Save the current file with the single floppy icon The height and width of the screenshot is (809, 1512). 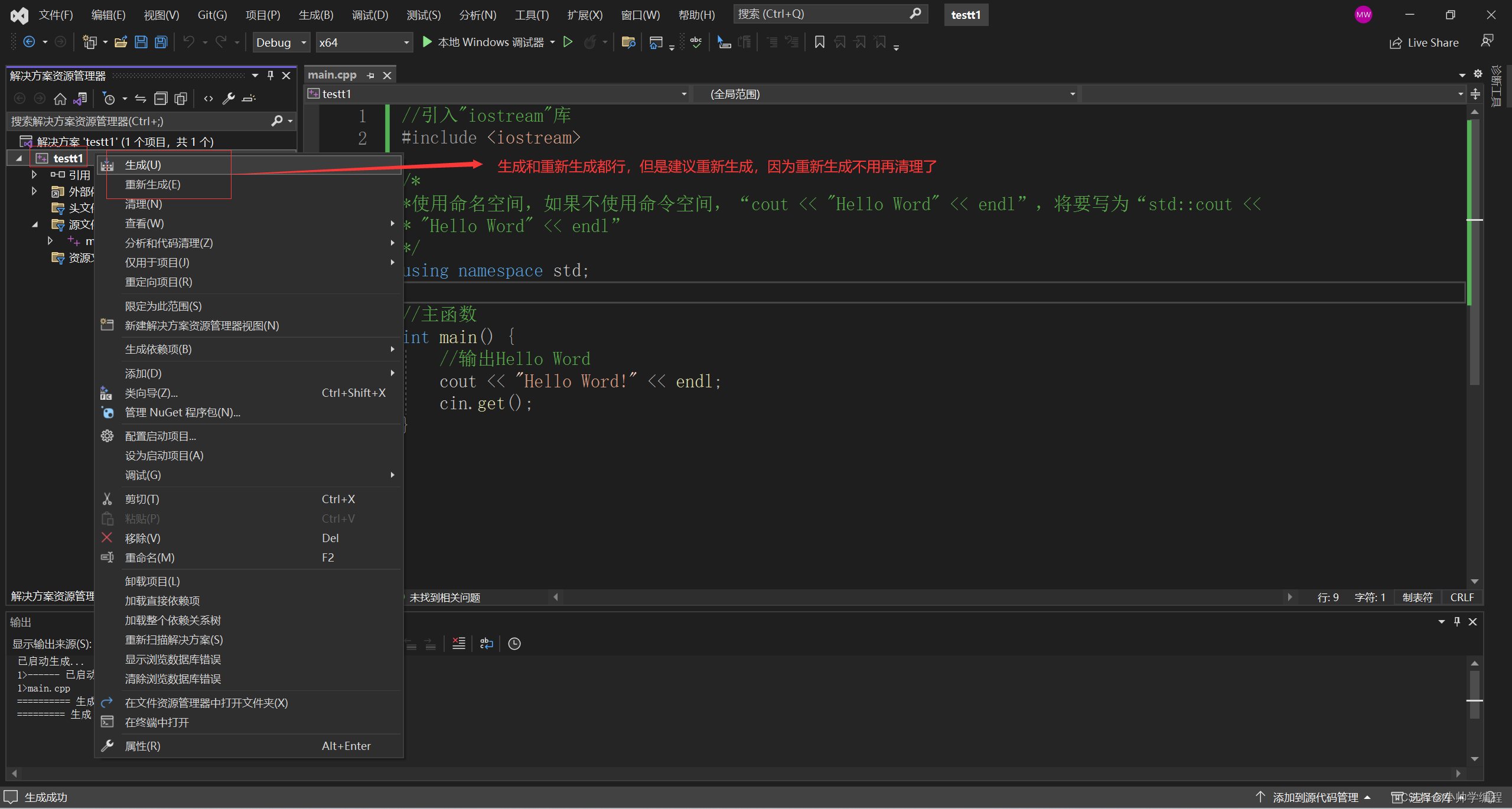tap(141, 42)
